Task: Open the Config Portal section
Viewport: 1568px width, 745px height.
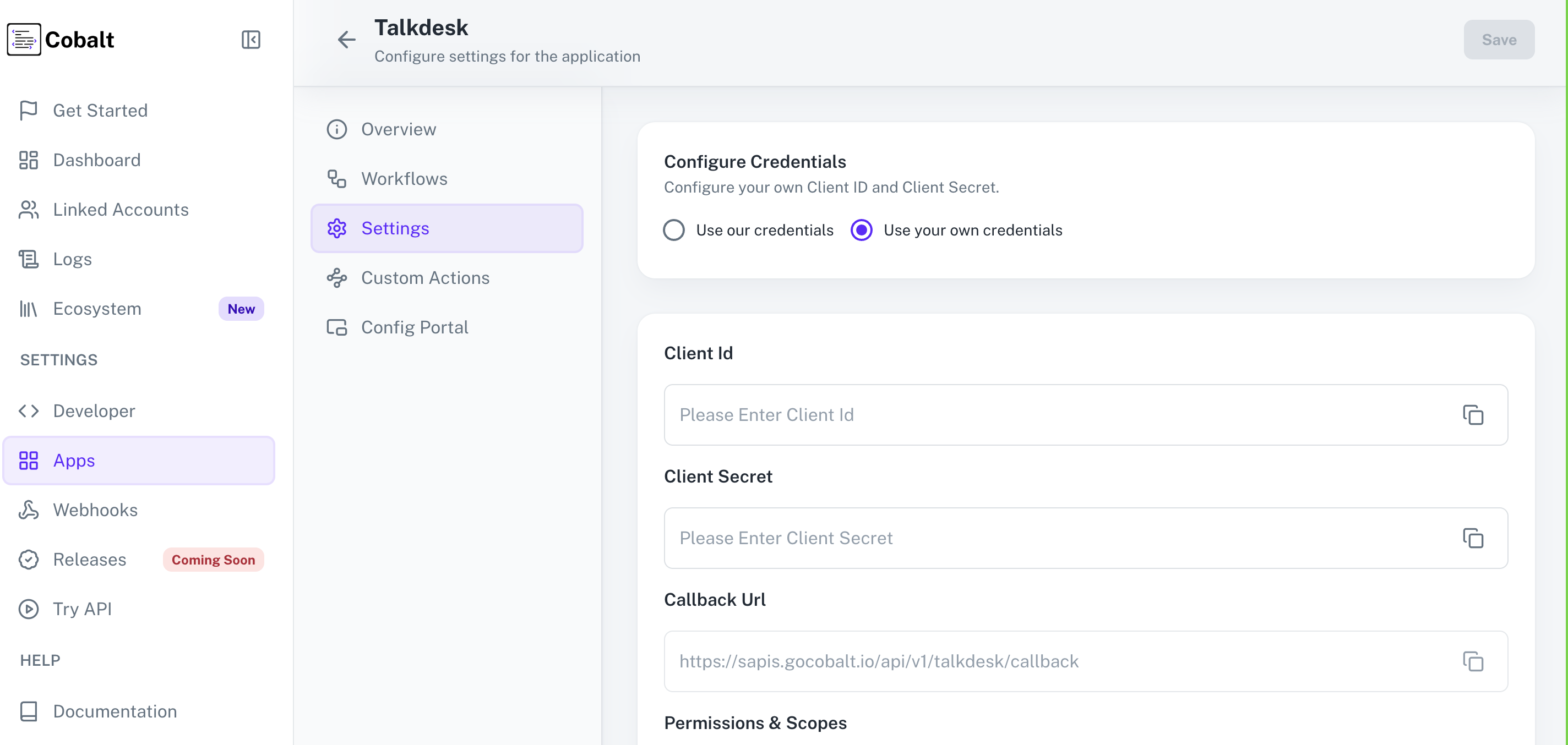Action: [x=415, y=327]
